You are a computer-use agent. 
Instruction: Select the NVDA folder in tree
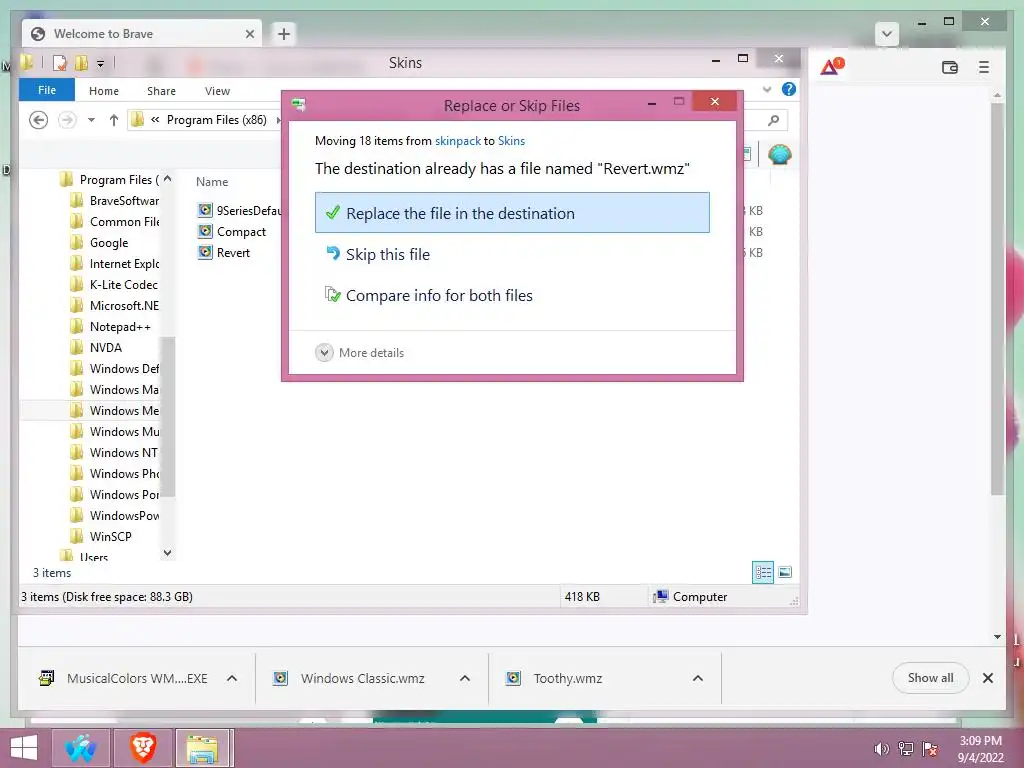pos(96,347)
